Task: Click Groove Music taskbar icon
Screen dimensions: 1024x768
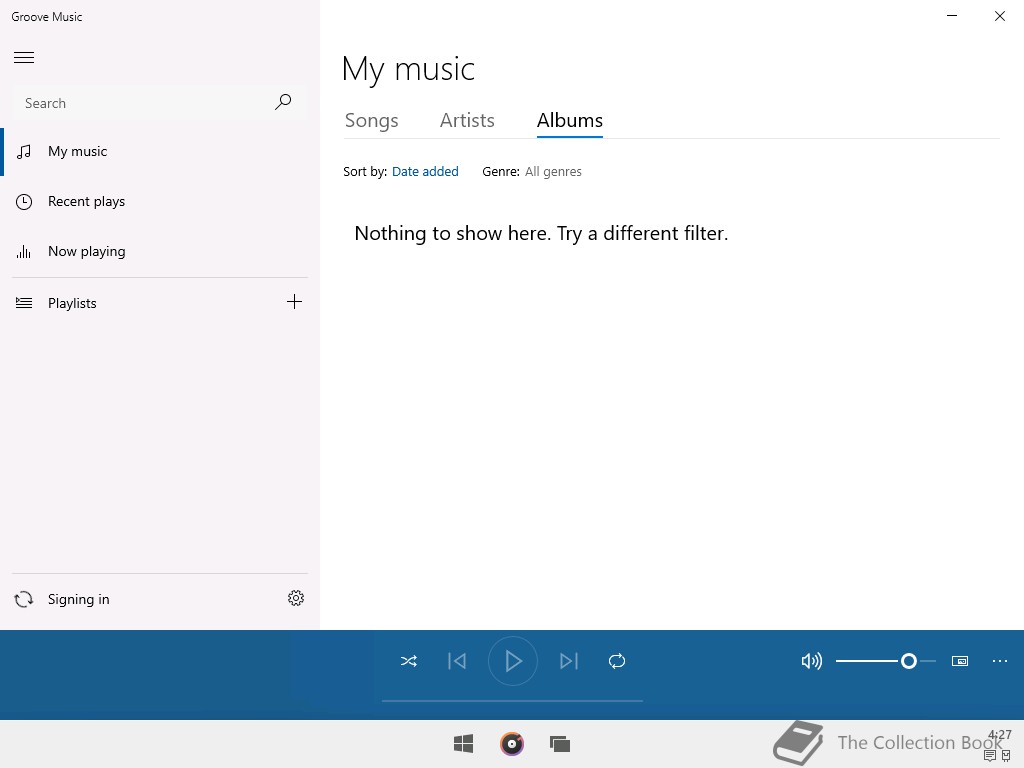Action: (512, 744)
